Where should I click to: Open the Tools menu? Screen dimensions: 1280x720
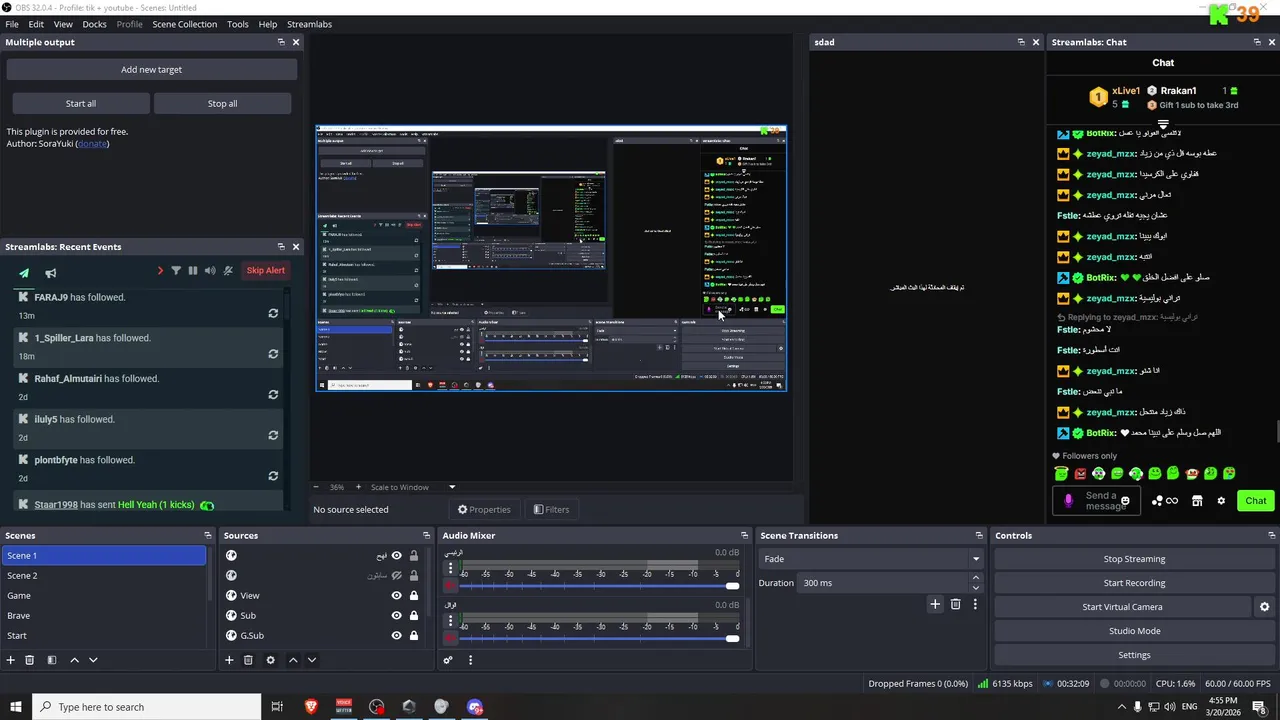238,24
